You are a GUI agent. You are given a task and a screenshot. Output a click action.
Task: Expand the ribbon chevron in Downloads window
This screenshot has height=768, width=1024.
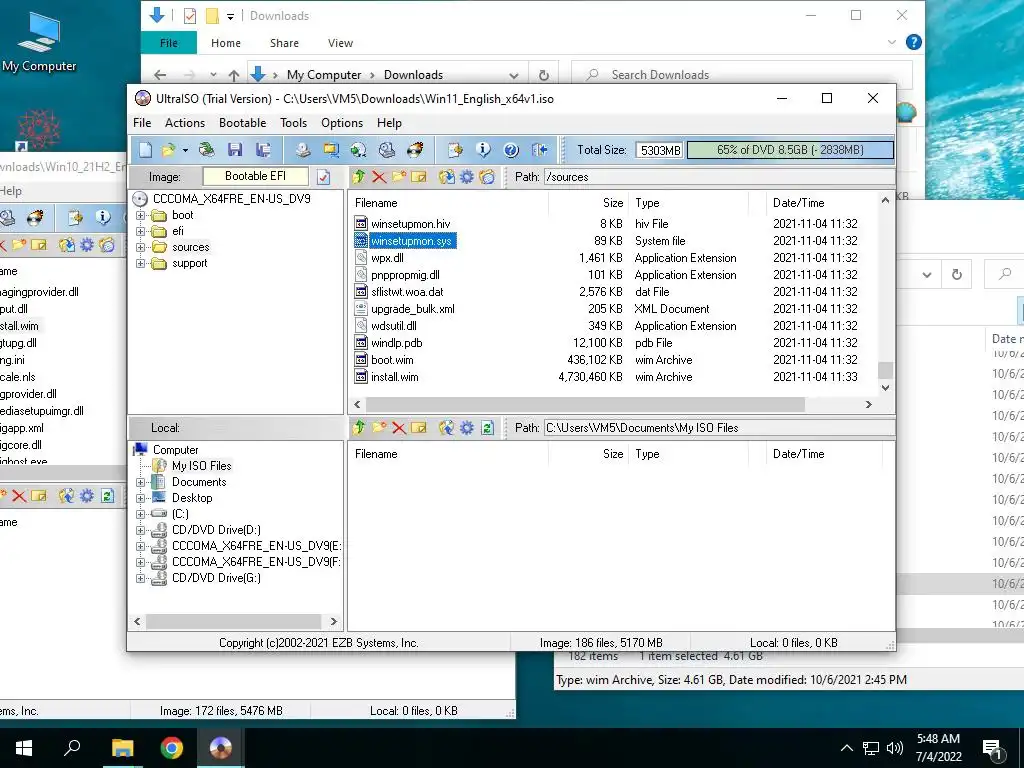click(891, 42)
